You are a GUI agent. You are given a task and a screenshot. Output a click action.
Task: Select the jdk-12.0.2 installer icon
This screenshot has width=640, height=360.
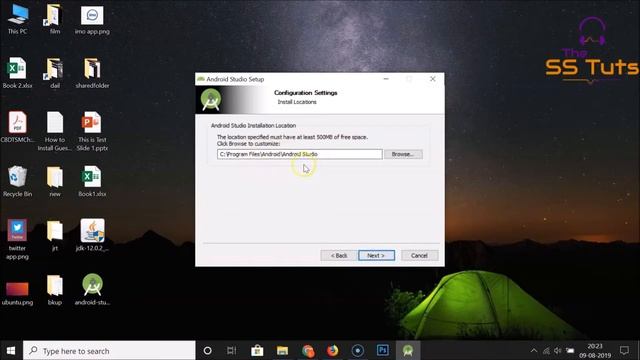click(x=92, y=235)
